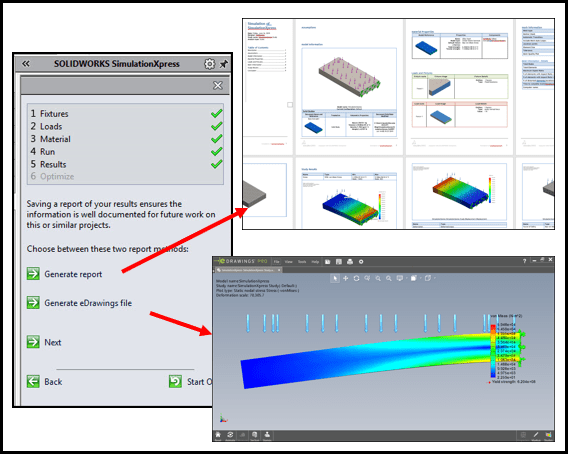Expand the perspective box dropdown arrow
This screenshot has width=568, height=454.
pyautogui.click(x=434, y=278)
